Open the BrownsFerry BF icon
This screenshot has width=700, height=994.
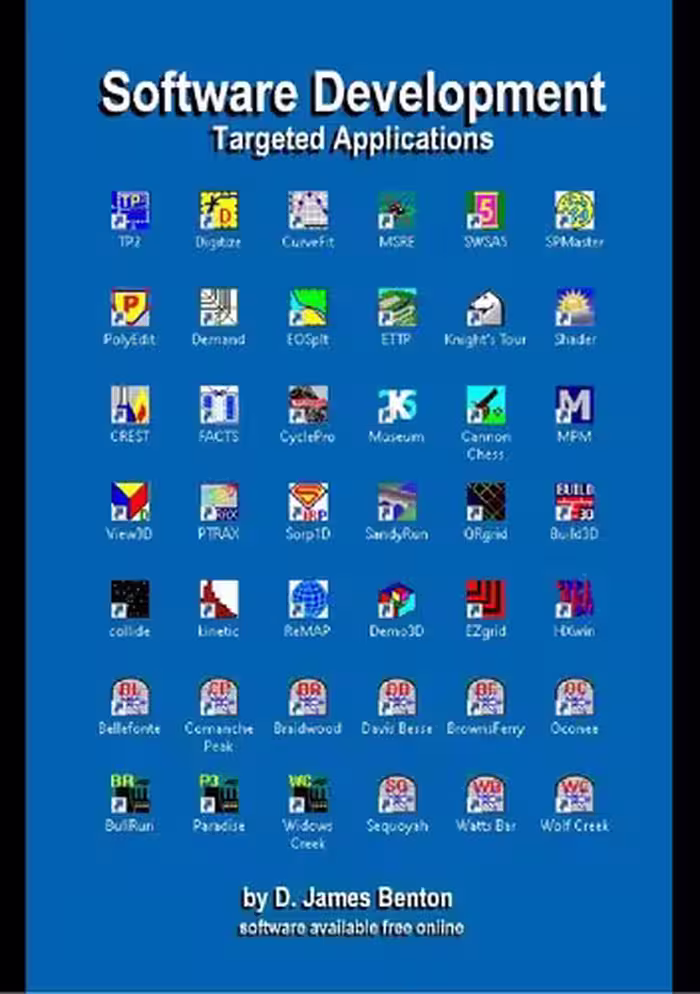486,697
